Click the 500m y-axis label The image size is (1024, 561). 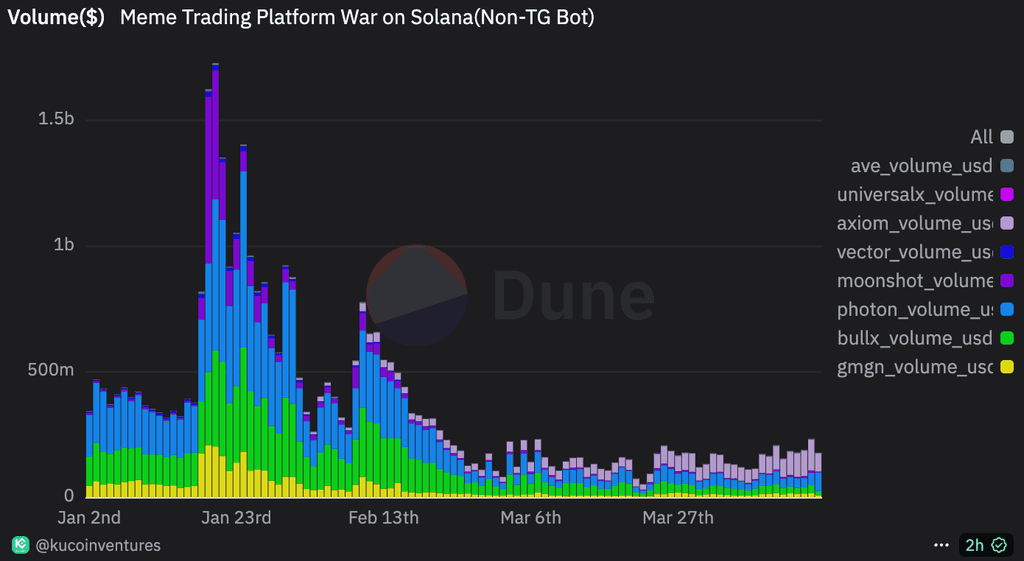click(51, 370)
